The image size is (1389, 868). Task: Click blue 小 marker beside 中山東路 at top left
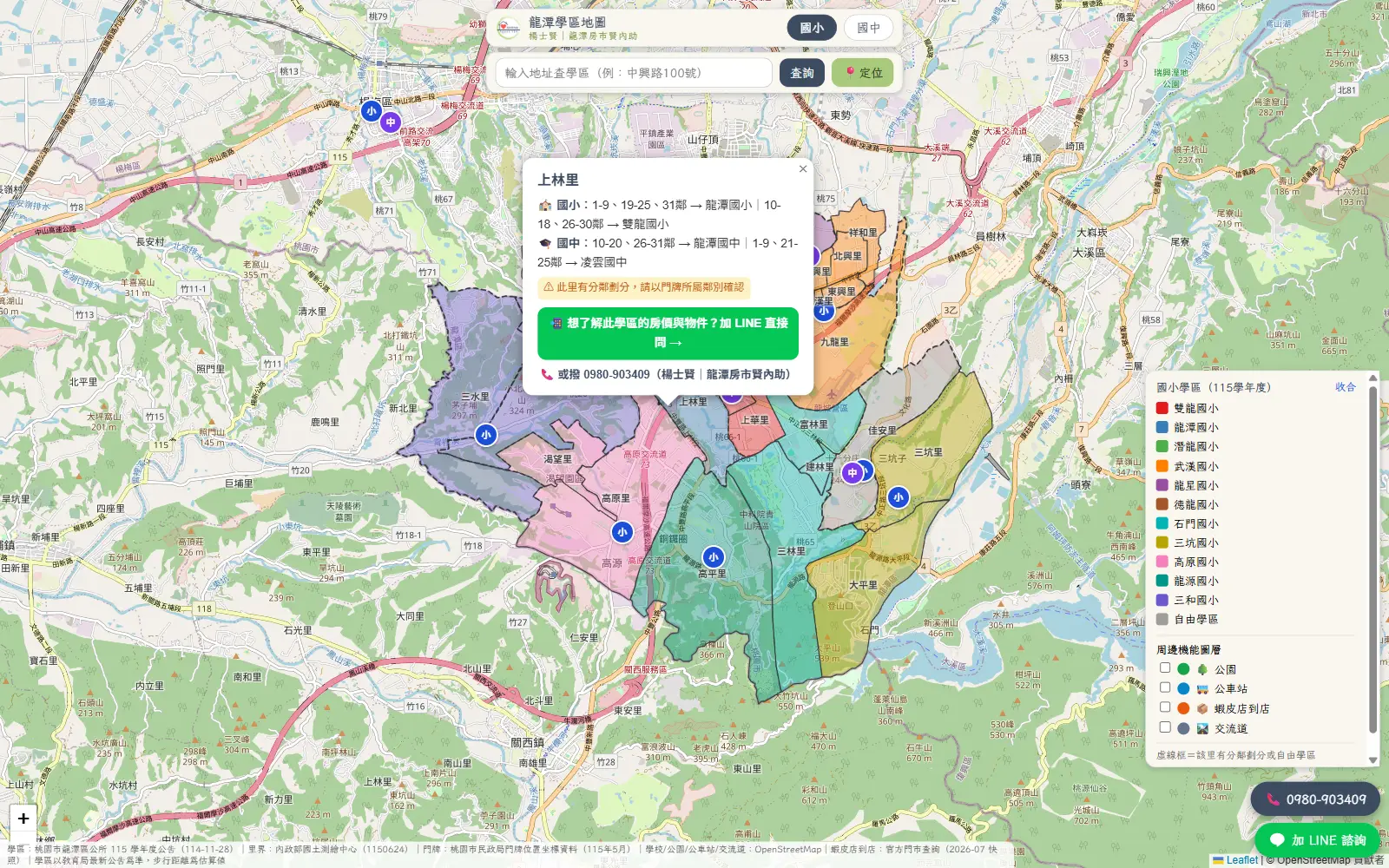pos(372,111)
